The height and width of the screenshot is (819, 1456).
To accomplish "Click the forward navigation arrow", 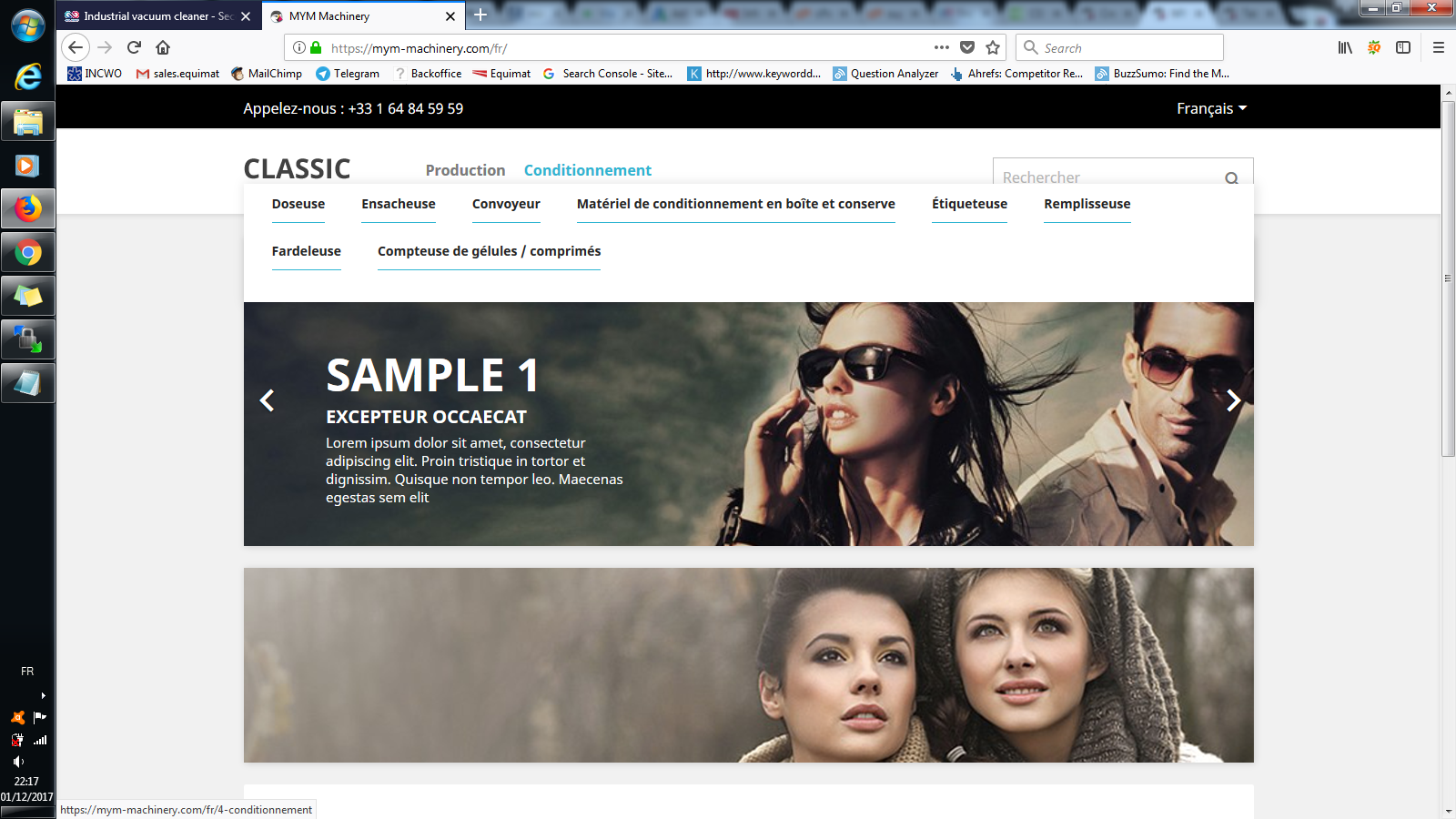I will (105, 47).
